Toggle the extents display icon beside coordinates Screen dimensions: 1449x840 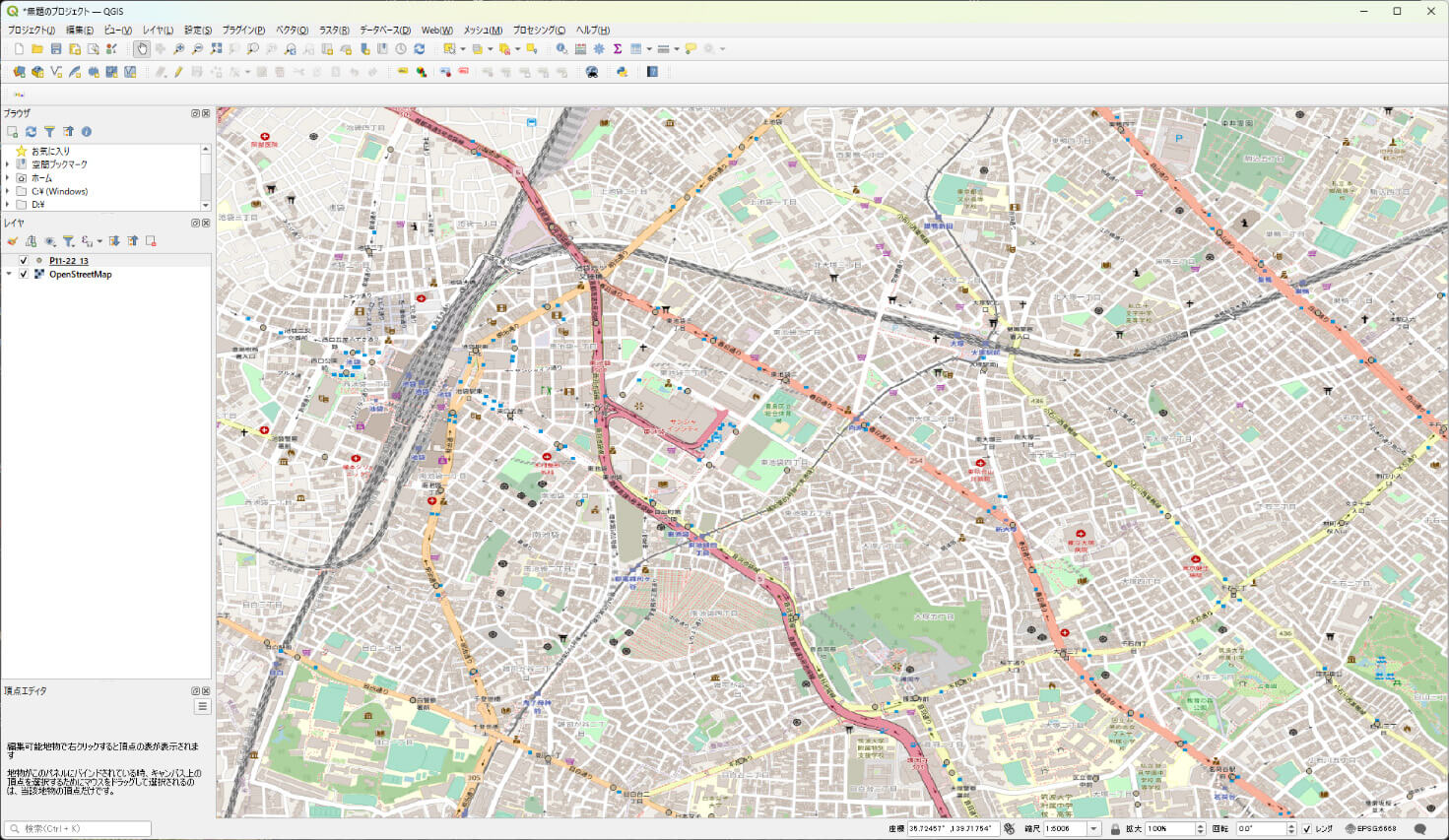1009,829
